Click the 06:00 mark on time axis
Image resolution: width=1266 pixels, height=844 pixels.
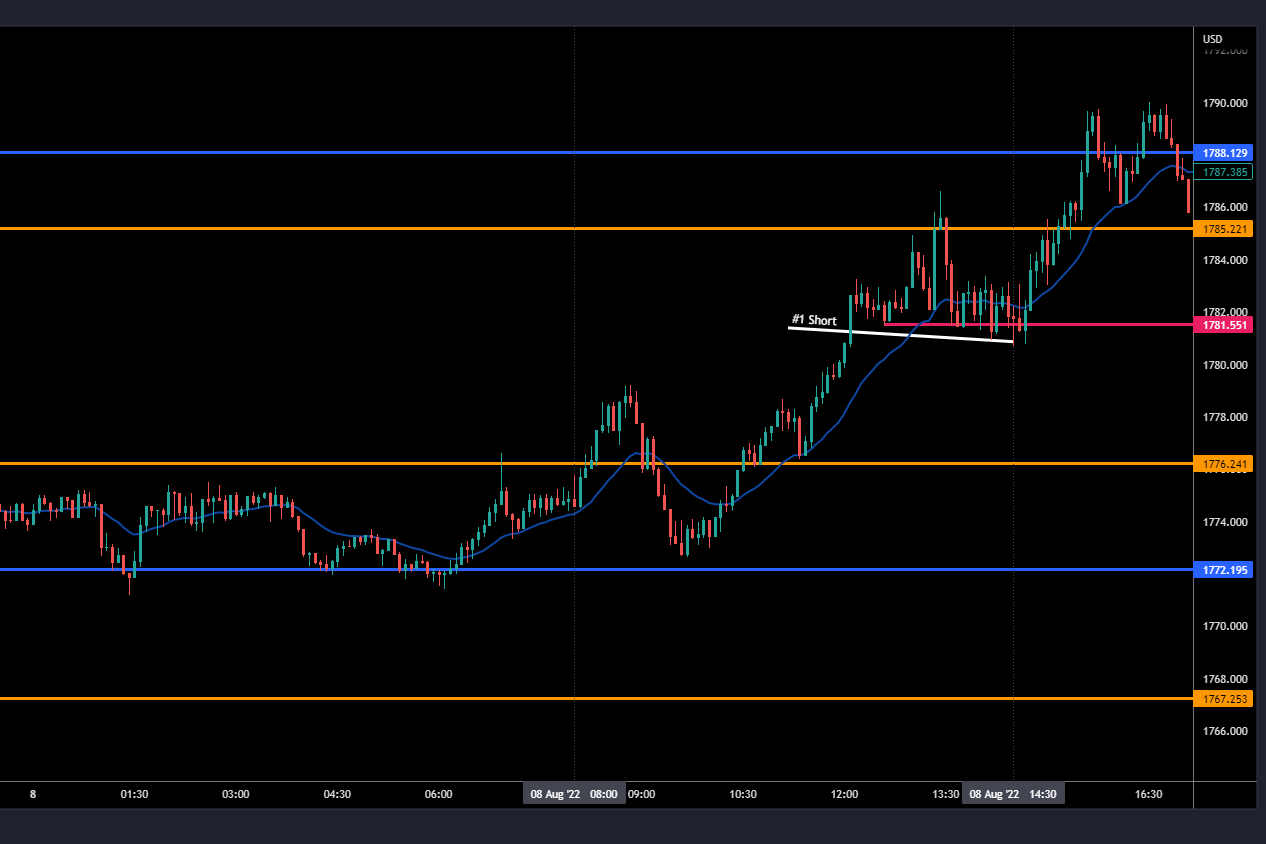point(438,794)
